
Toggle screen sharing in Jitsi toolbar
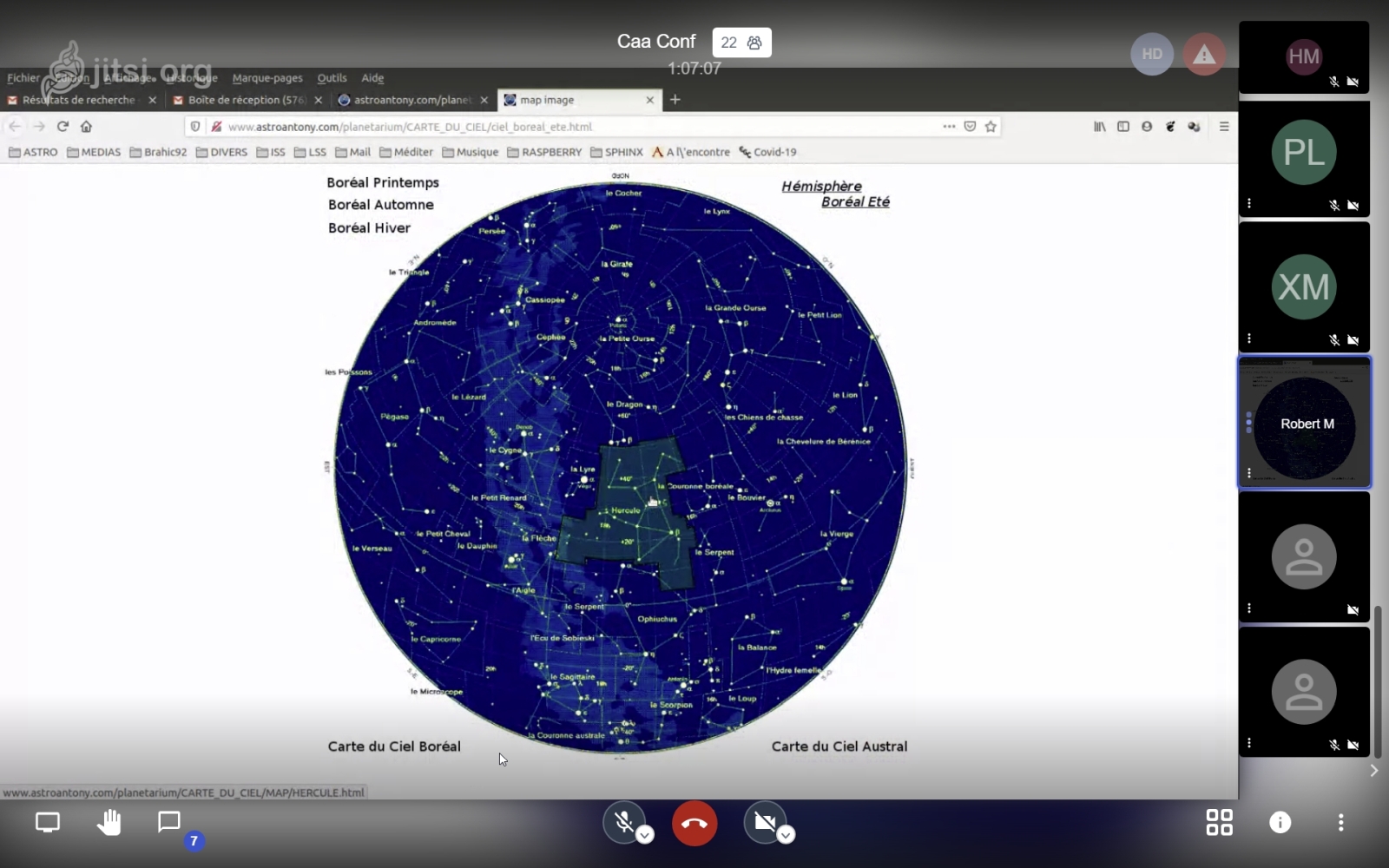click(48, 822)
